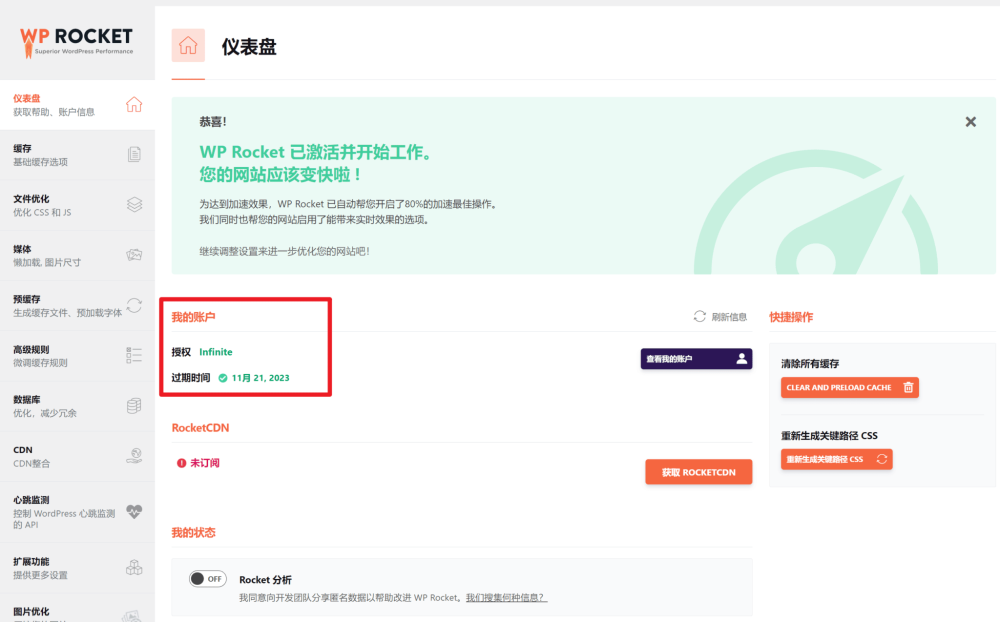Click the RocketCDN section heading

click(200, 428)
